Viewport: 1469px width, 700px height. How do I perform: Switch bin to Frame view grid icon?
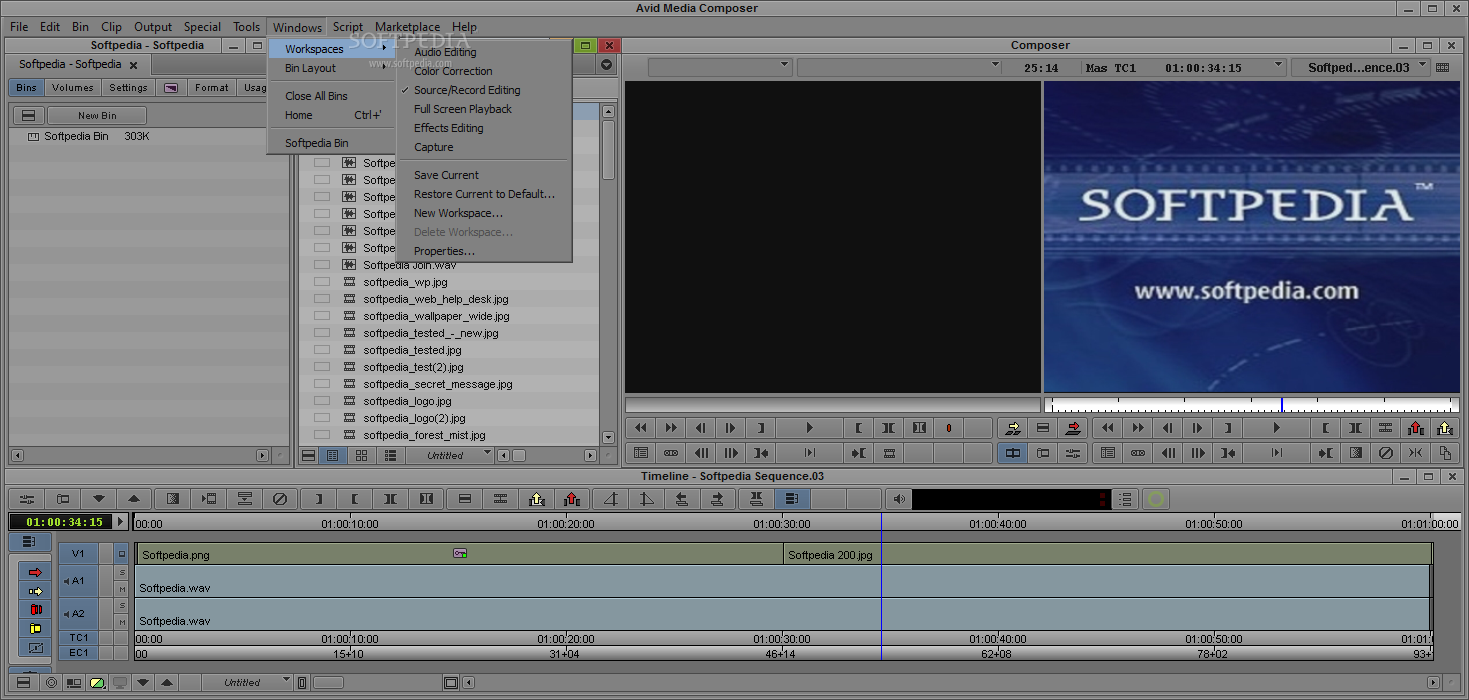coord(361,455)
